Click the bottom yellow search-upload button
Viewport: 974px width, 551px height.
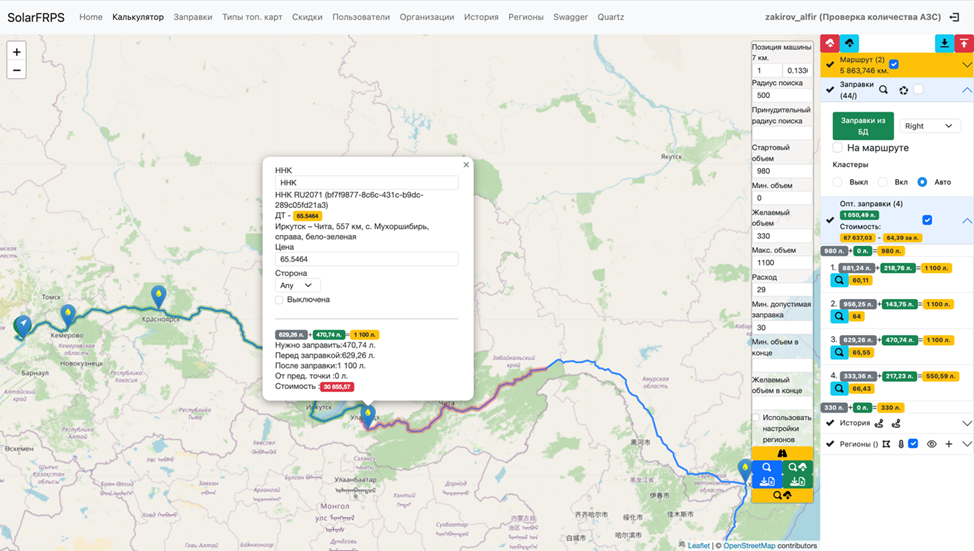coord(782,495)
